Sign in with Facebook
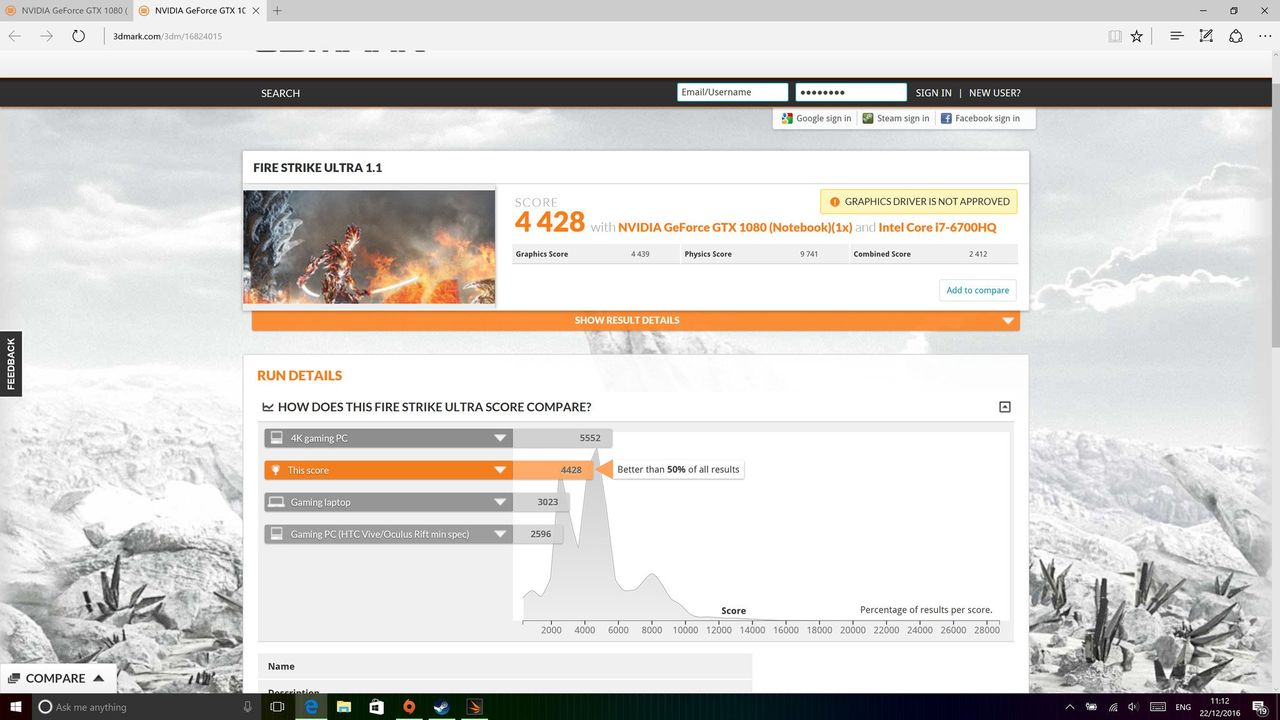 pyautogui.click(x=980, y=118)
